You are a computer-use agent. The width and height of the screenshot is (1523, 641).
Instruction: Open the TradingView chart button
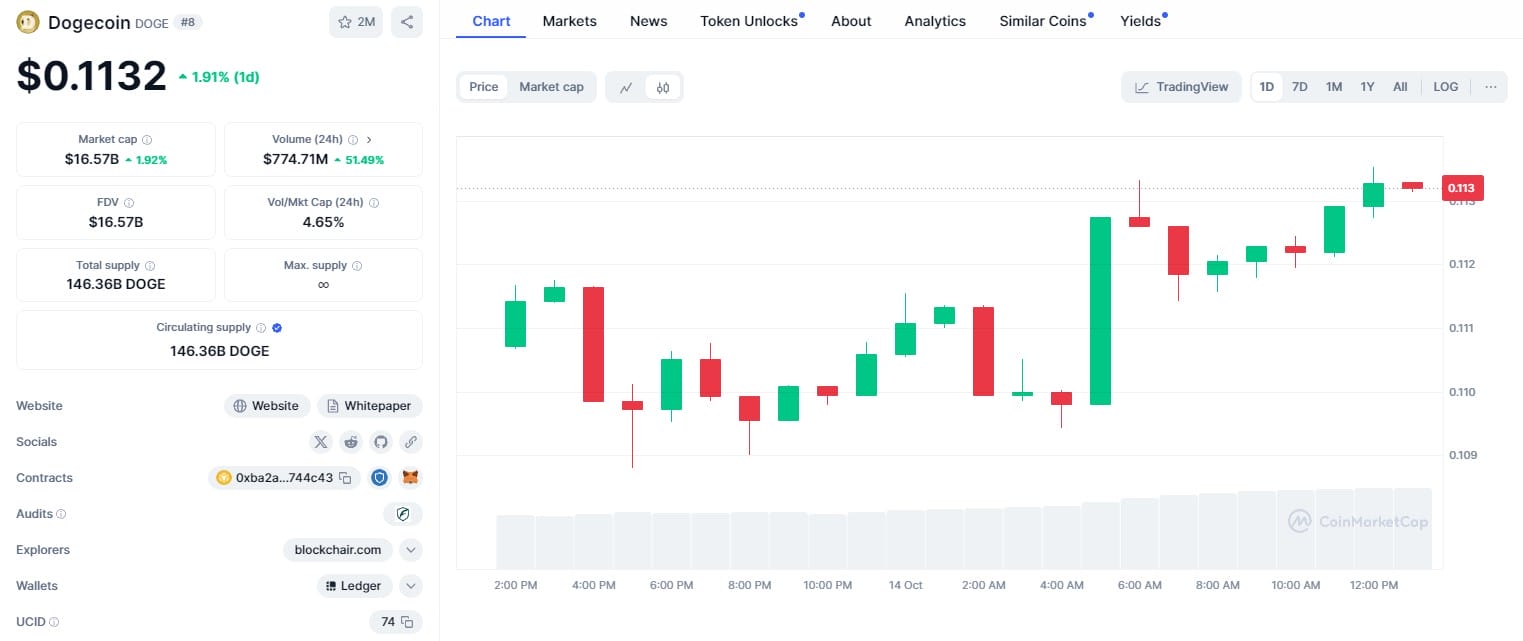pyautogui.click(x=1181, y=87)
